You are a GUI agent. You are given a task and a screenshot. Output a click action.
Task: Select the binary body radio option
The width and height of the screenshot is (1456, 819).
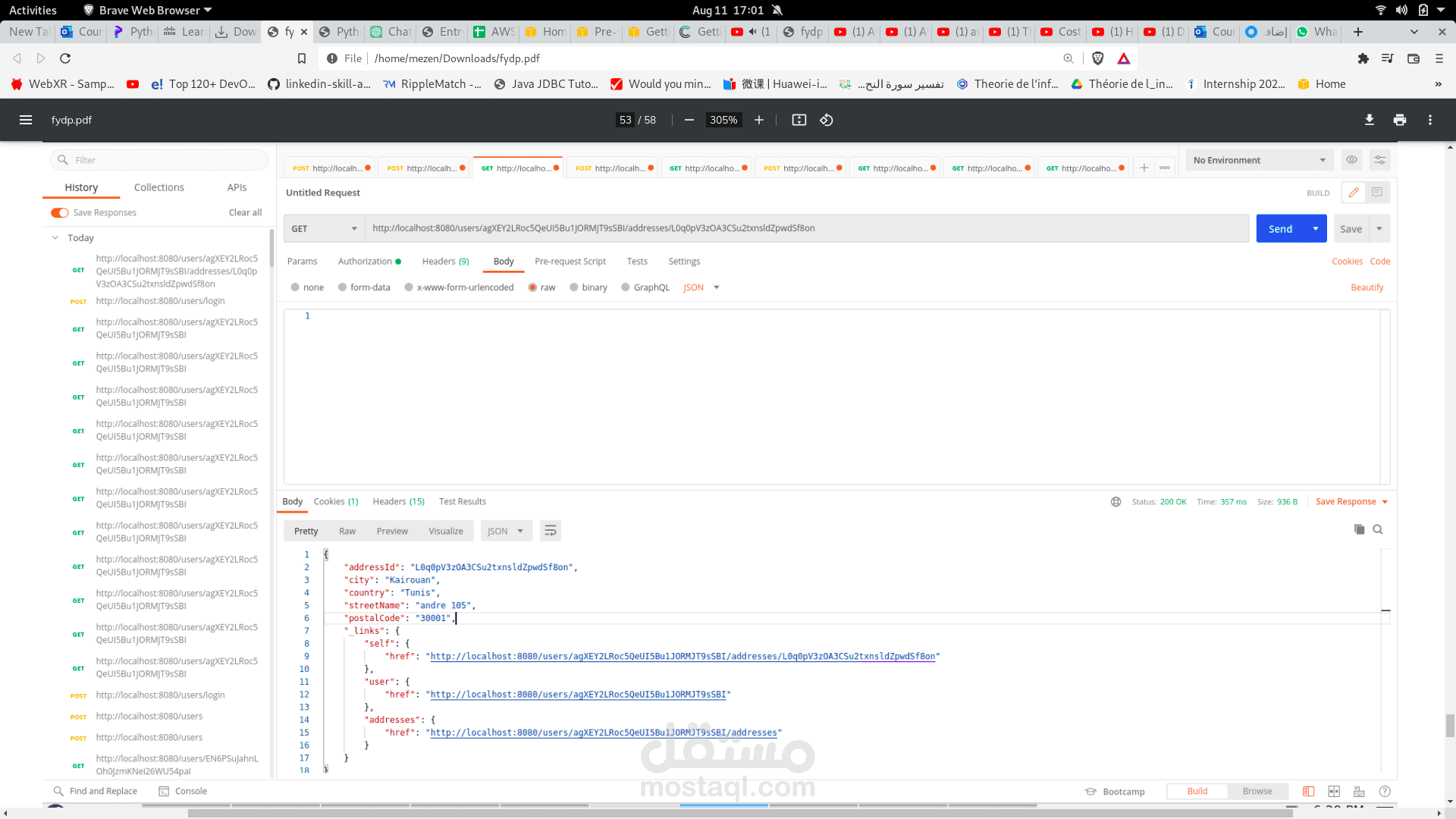(x=574, y=287)
